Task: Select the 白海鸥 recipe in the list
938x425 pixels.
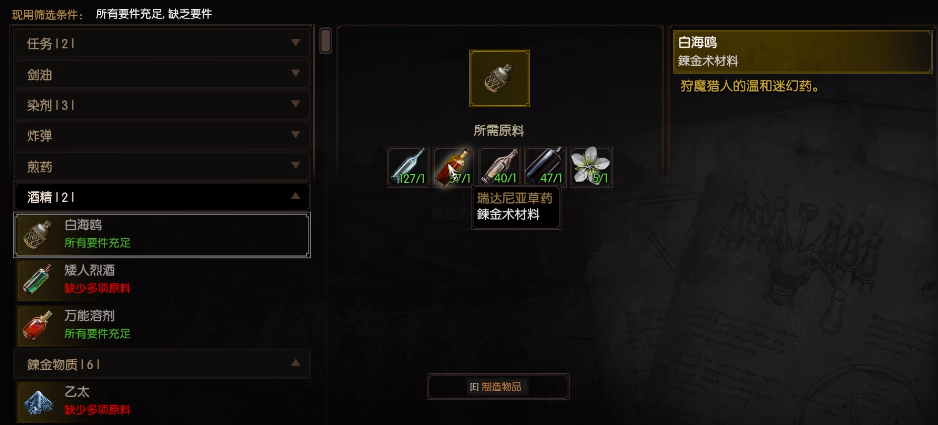Action: pos(162,235)
